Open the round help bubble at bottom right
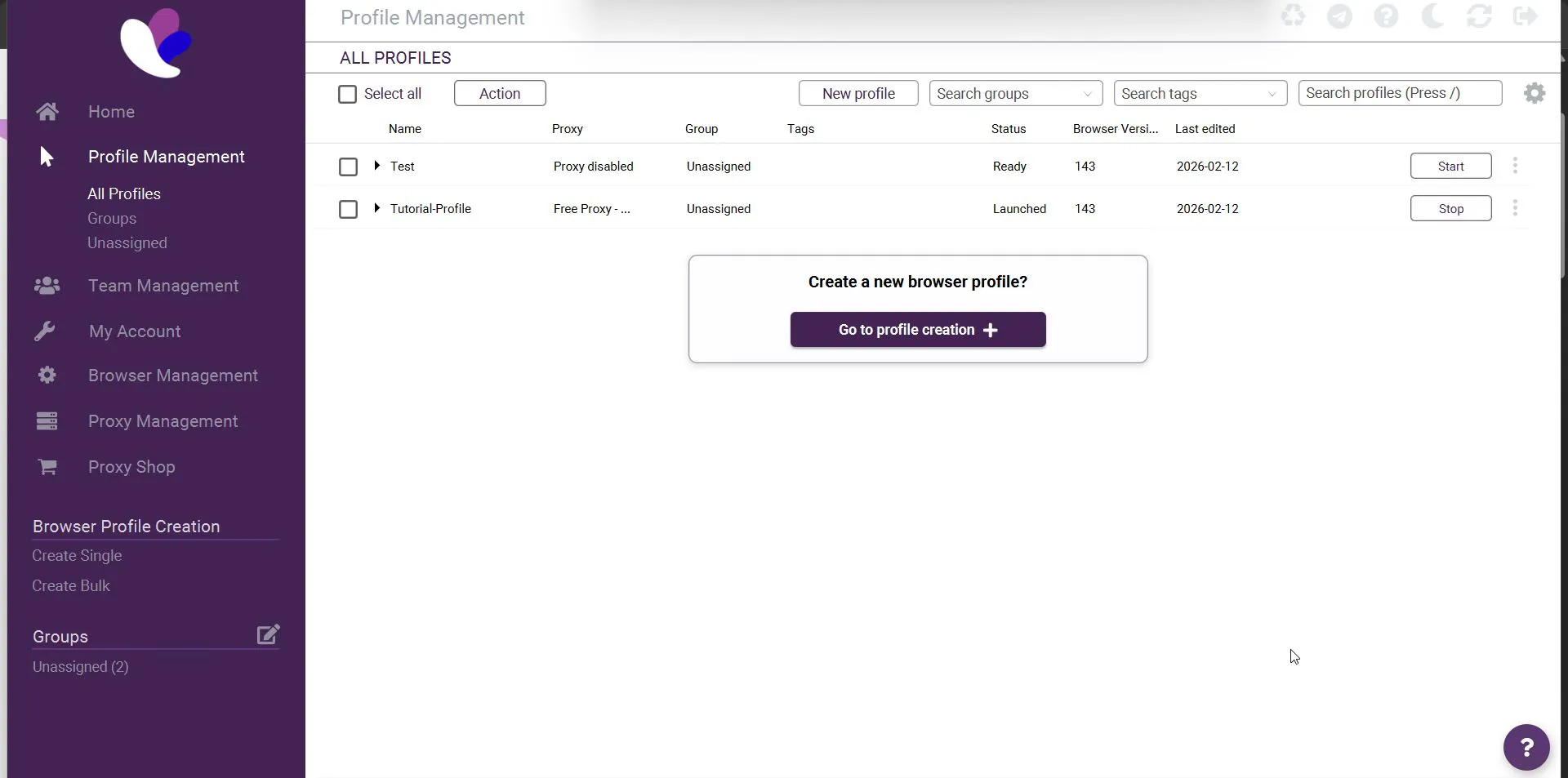The width and height of the screenshot is (1568, 778). pyautogui.click(x=1526, y=747)
